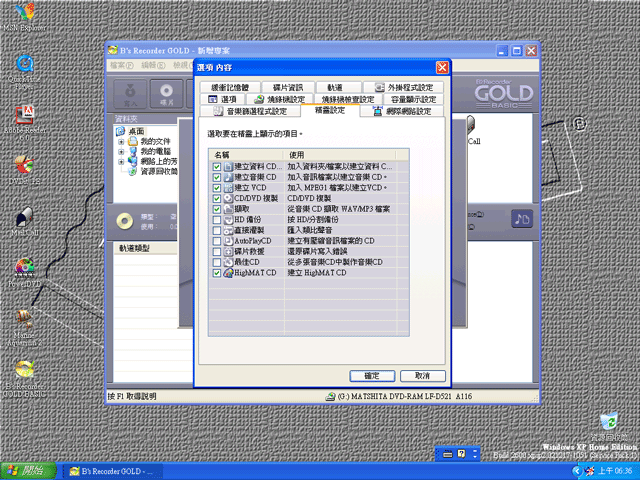The height and width of the screenshot is (480, 640).
Task: Sort list by 名稱 column header
Action: click(246, 155)
